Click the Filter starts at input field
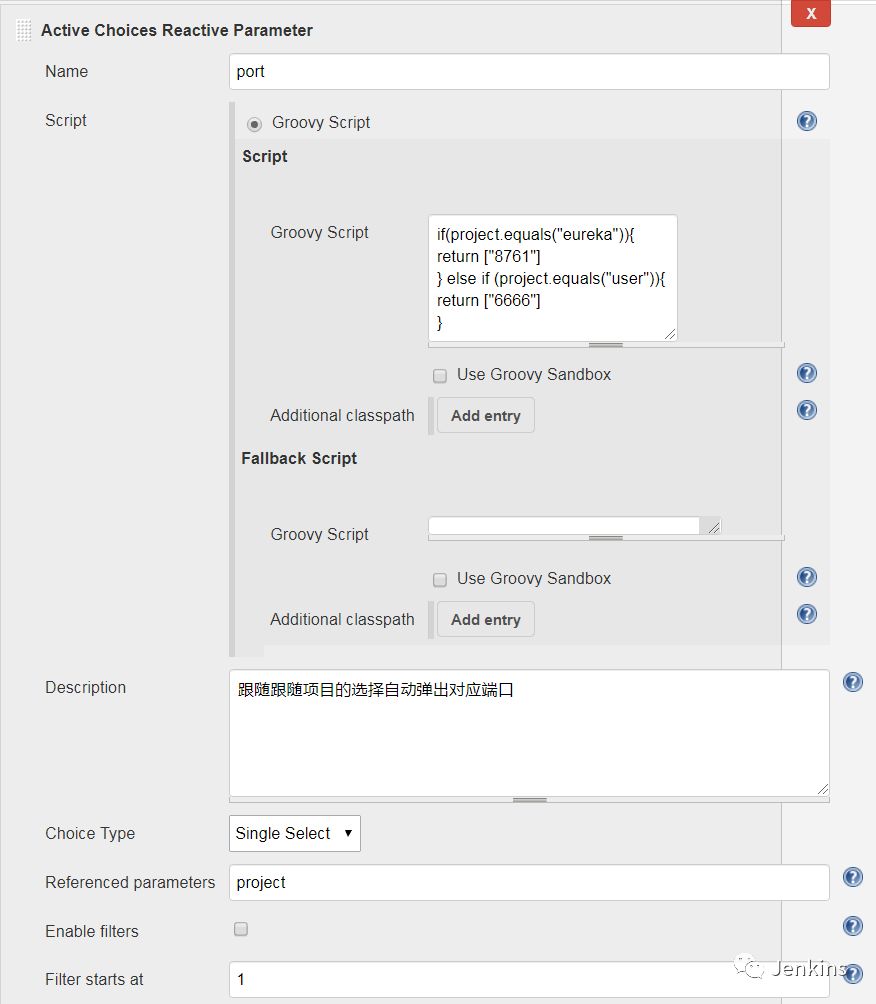Screen dimensions: 876x1004 click(x=529, y=980)
